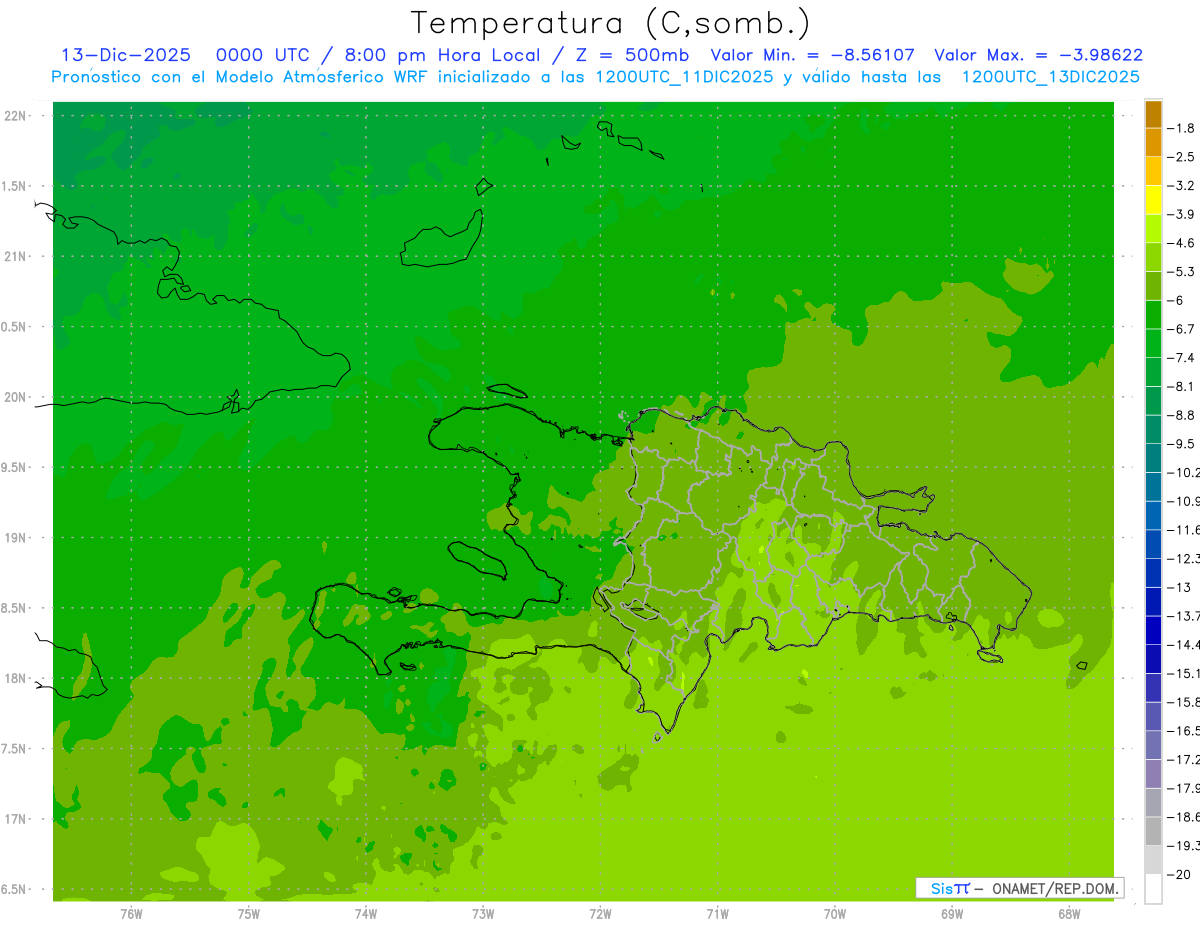Screen dimensions: 1200x927
Task: Select the '0000 UTC' time text
Action: 262,55
